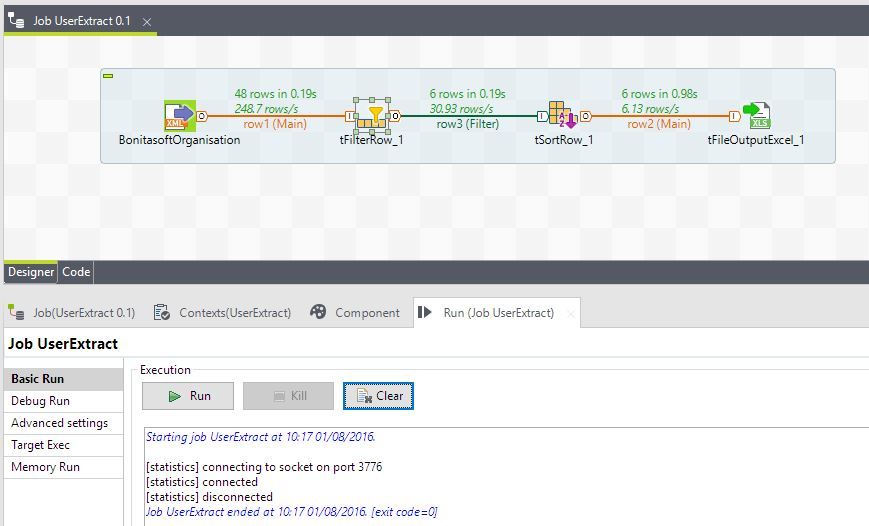Select Debug Run in the run list
This screenshot has height=526, width=869.
(x=41, y=401)
